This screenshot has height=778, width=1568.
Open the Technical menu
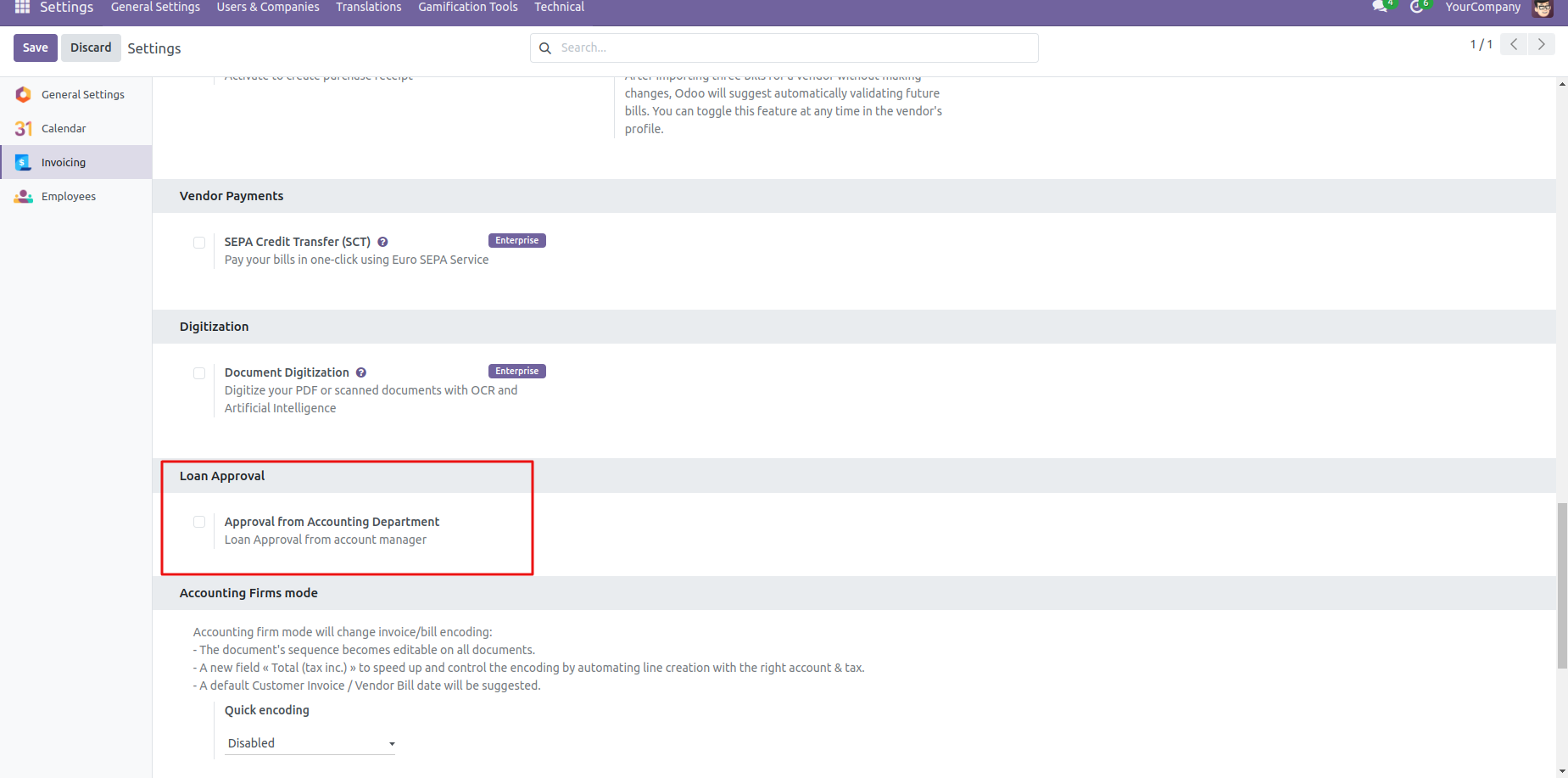tap(559, 8)
